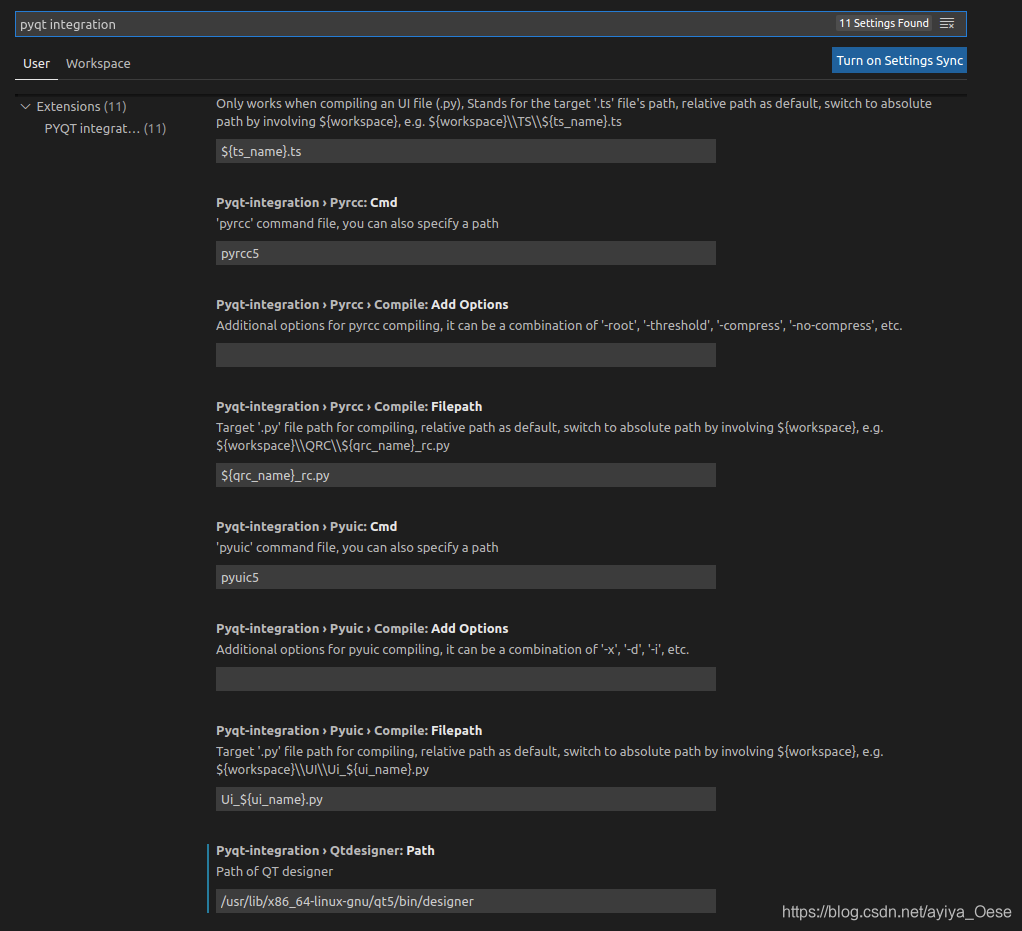Image resolution: width=1022 pixels, height=931 pixels.
Task: Select 'Pyrcc › Compile: Filepath' setting title
Action: click(349, 406)
